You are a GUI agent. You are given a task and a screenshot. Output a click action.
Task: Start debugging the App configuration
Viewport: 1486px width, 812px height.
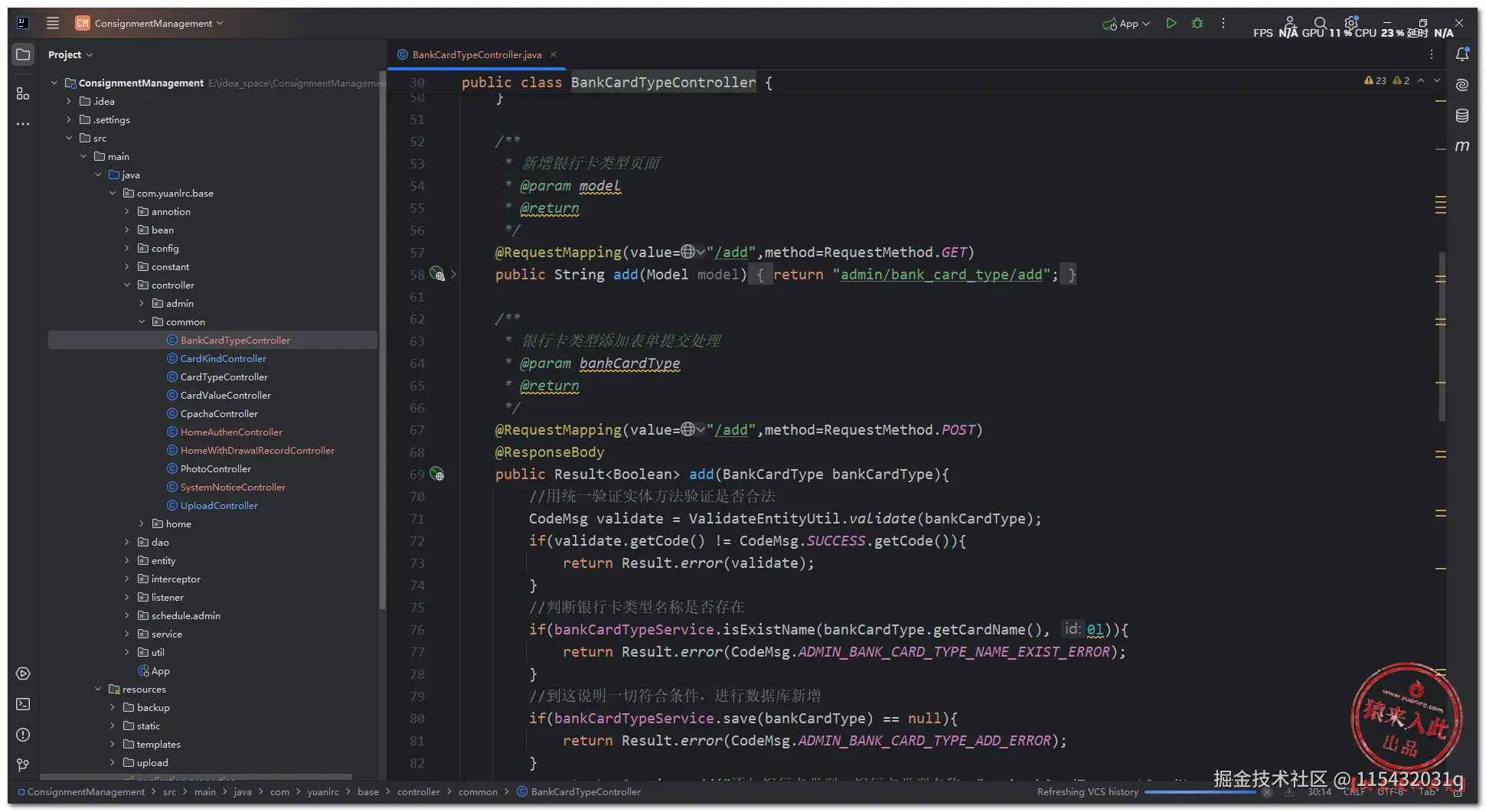[1197, 23]
